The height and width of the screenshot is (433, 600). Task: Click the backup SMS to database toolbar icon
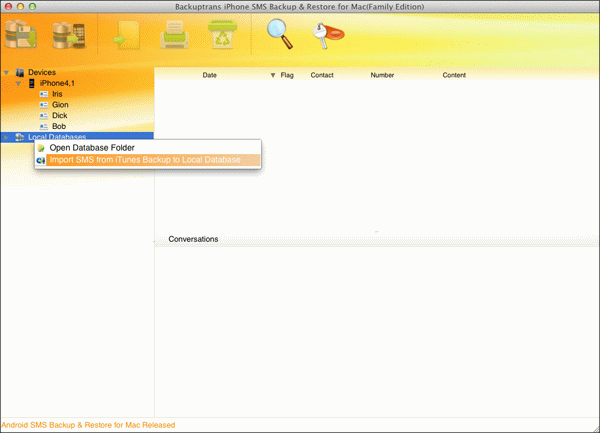21,34
